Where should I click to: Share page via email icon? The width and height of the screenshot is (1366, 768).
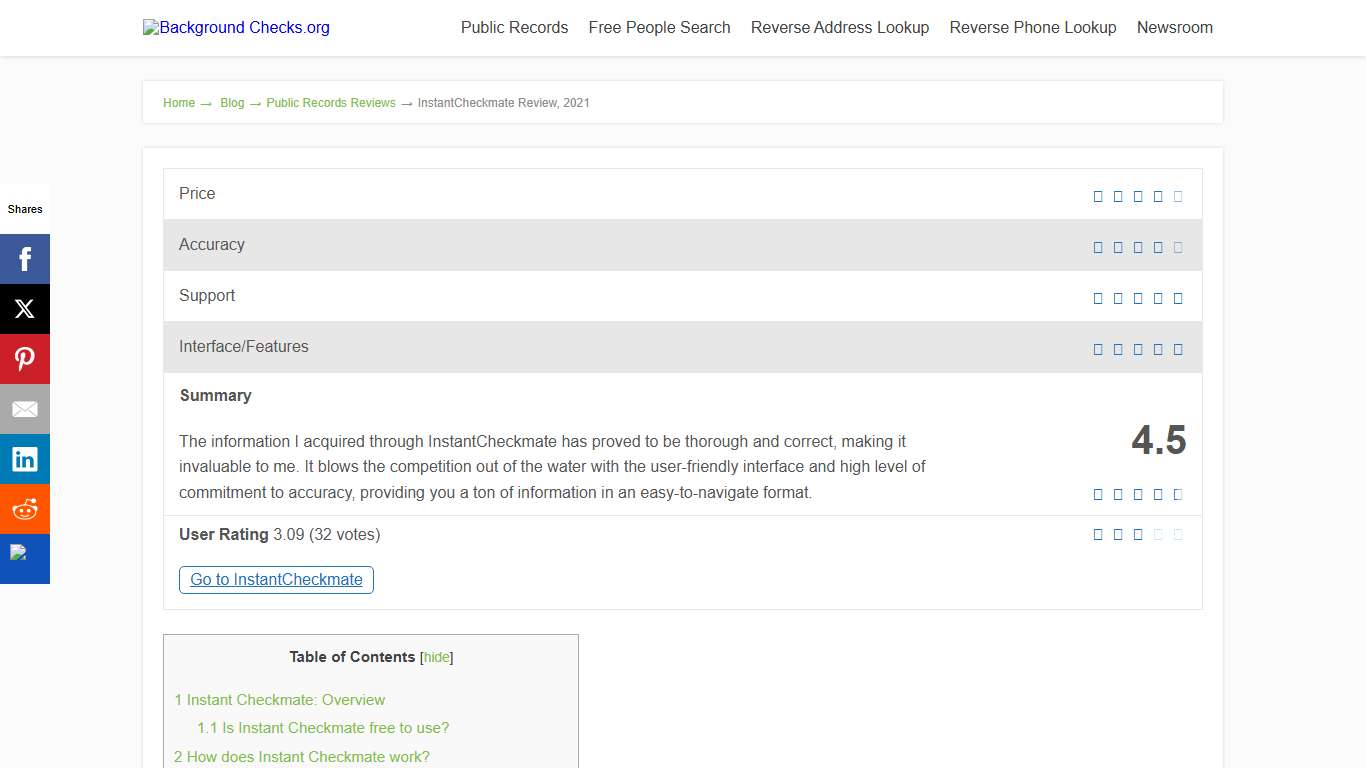[25, 409]
